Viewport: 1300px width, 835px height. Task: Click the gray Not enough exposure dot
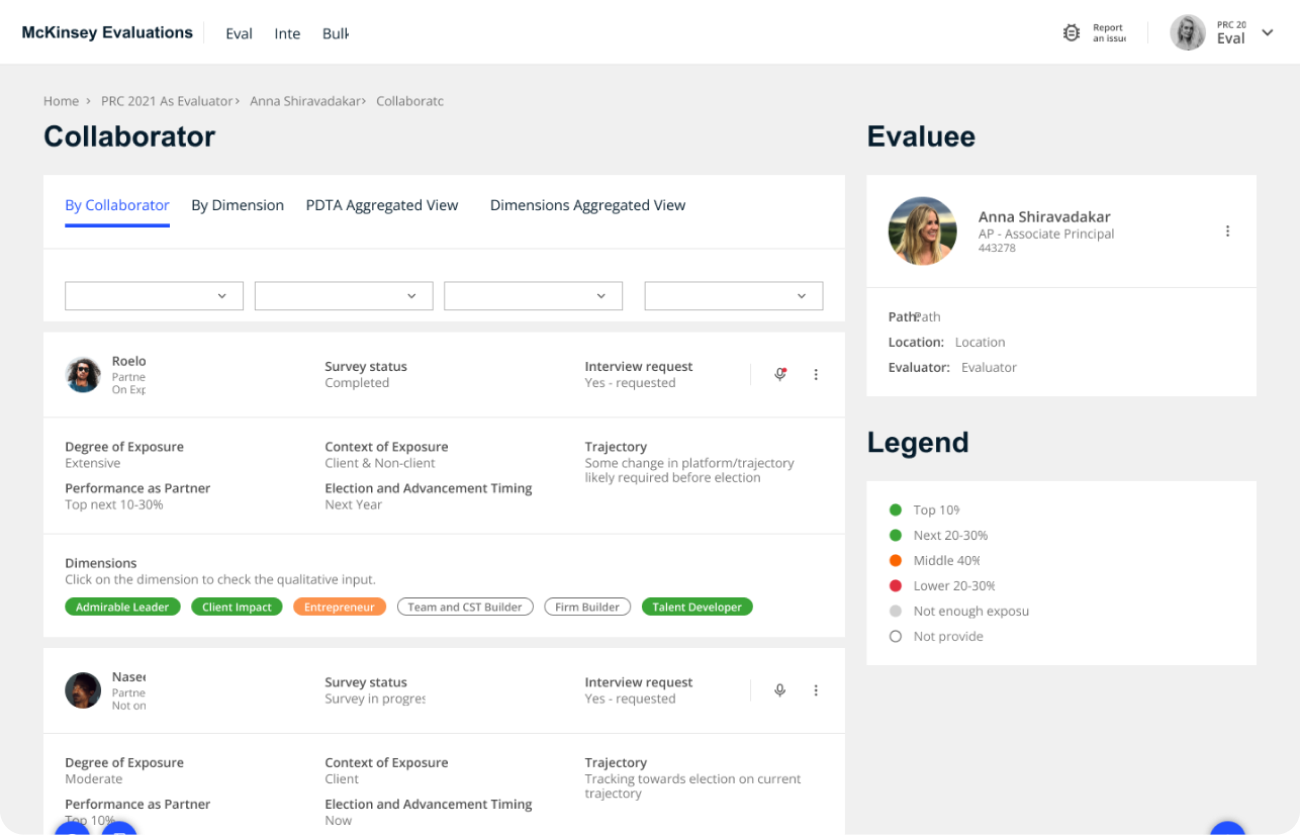pyautogui.click(x=895, y=611)
